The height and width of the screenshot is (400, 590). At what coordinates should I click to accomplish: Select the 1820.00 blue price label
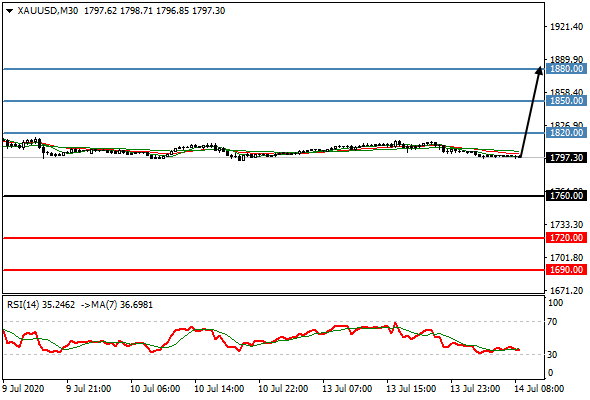click(566, 133)
